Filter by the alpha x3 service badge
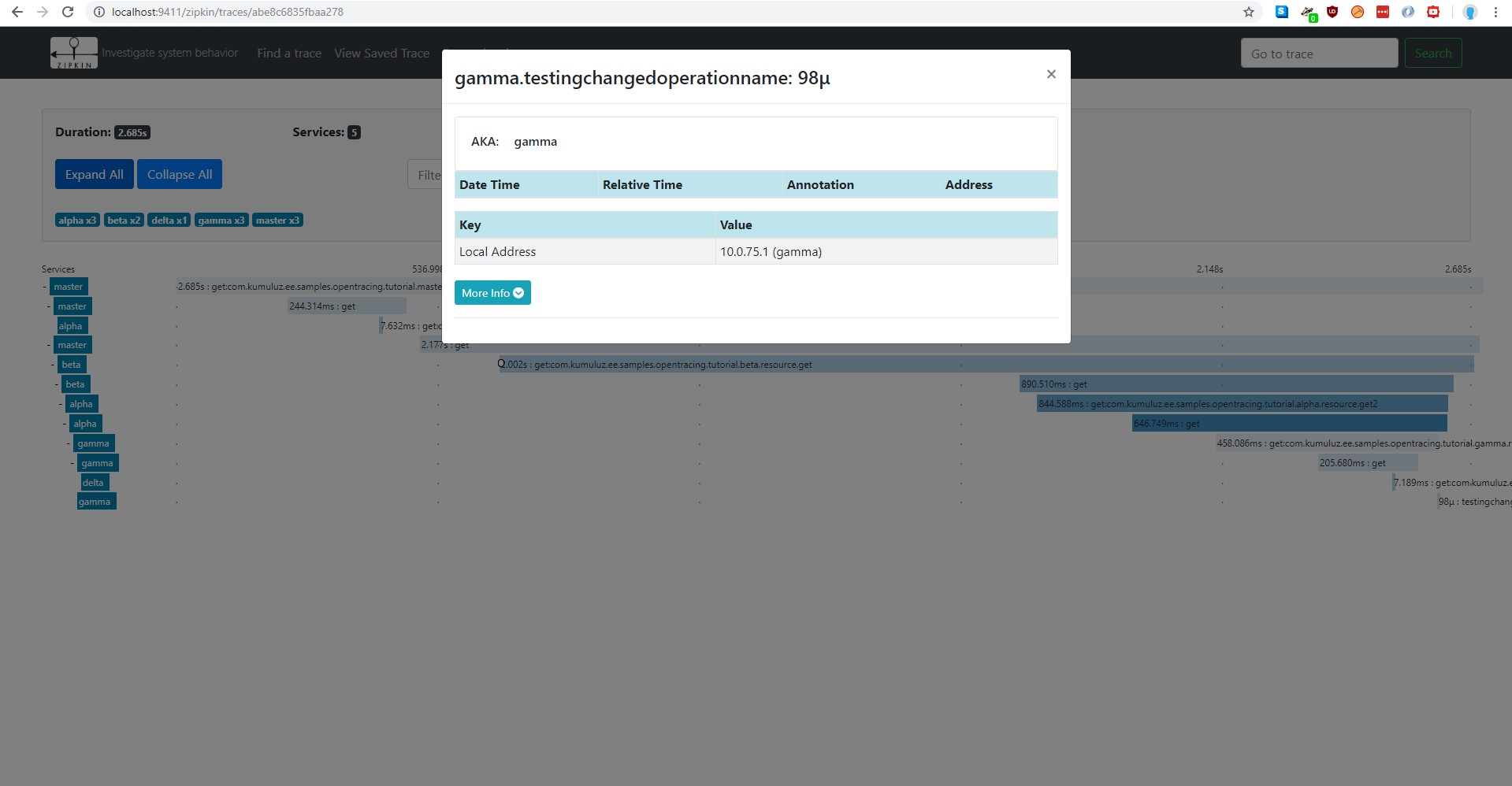The width and height of the screenshot is (1512, 786). pos(77,221)
